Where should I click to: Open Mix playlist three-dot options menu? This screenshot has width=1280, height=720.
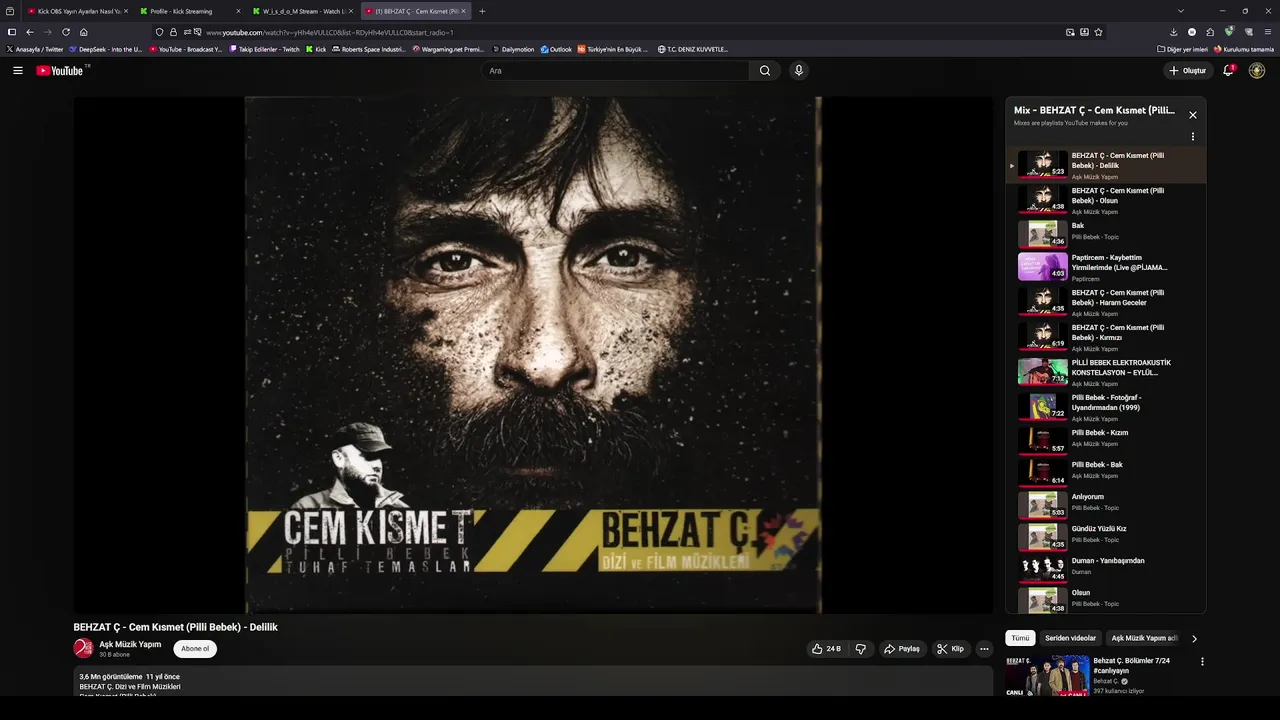[1192, 137]
